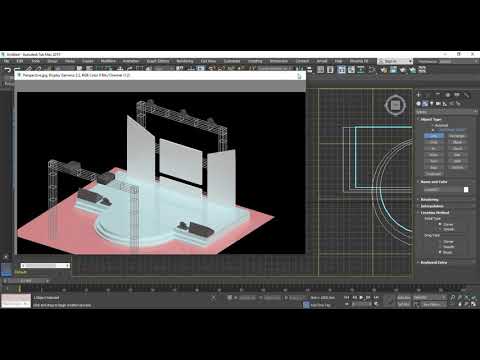
Task: Open the Sign In dropdown
Action: pyautogui.click(x=395, y=61)
